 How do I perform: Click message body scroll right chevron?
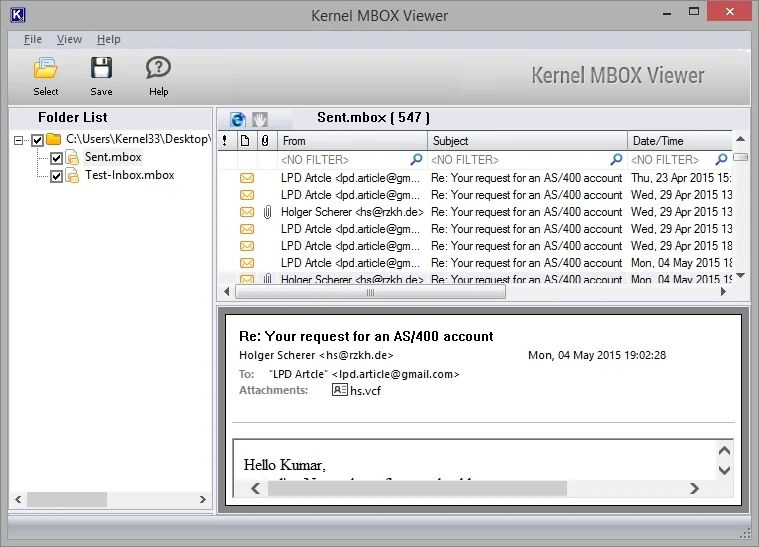click(694, 488)
